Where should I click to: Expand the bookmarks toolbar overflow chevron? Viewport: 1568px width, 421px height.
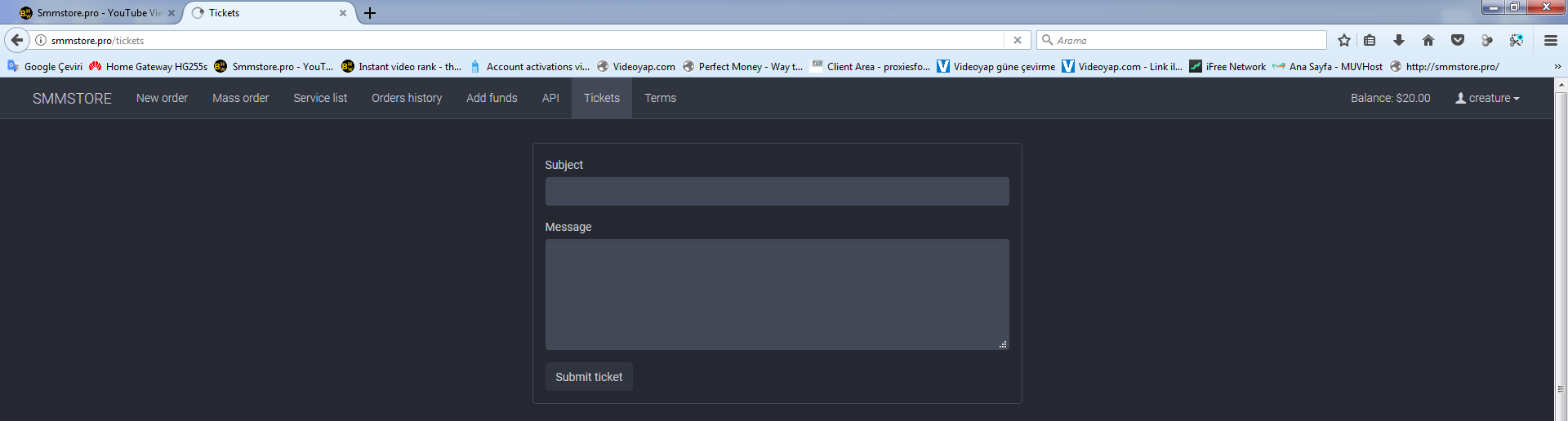click(x=1557, y=67)
